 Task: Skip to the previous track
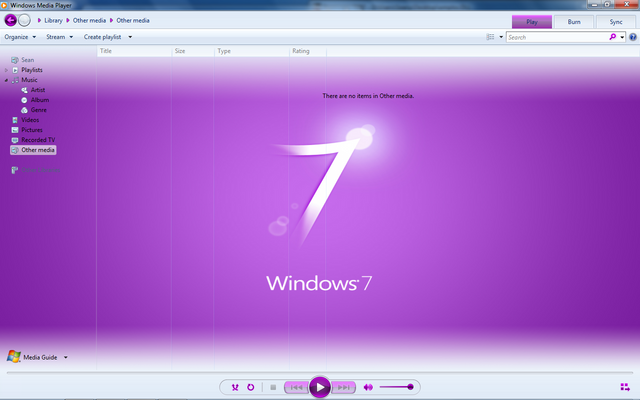click(x=297, y=387)
